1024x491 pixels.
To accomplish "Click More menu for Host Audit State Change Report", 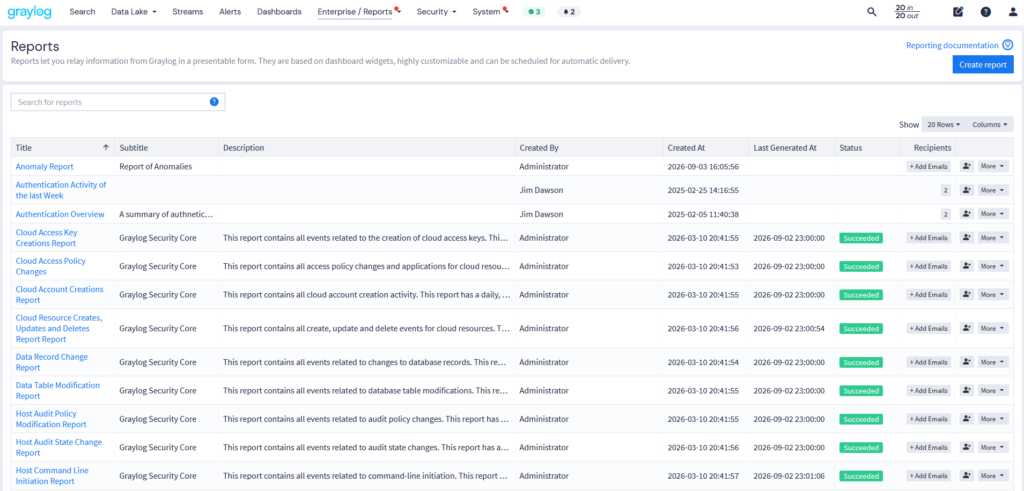I will (993, 447).
